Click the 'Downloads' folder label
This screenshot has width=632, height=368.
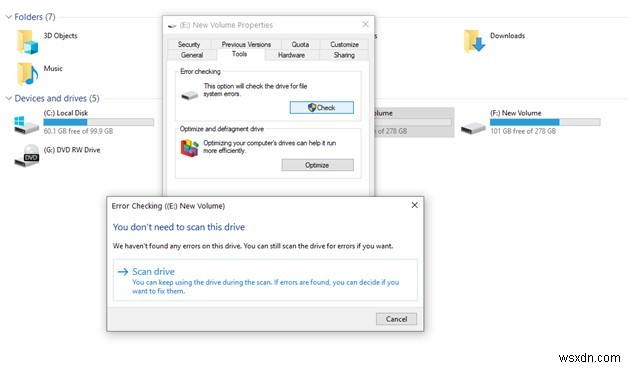[x=507, y=35]
